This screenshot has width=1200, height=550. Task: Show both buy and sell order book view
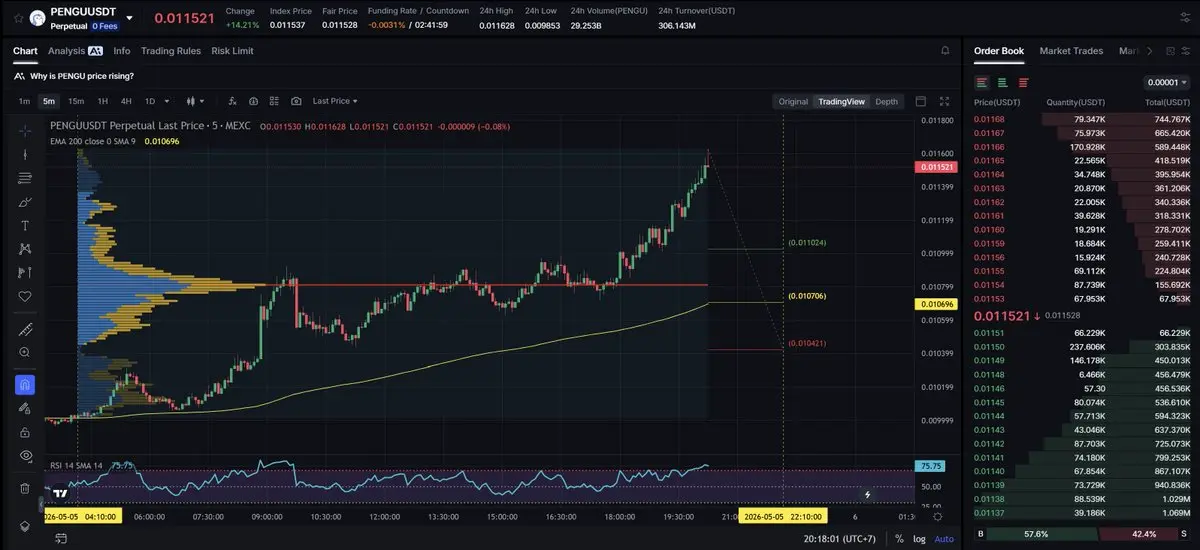click(982, 83)
